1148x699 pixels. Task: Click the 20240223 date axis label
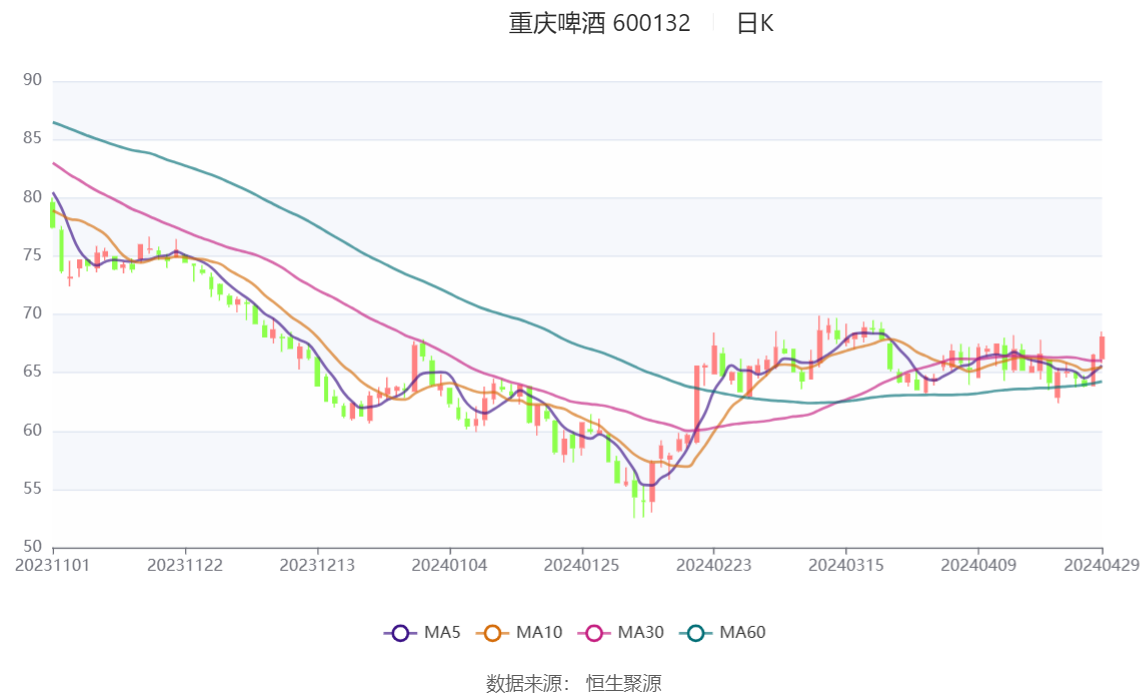(x=714, y=566)
